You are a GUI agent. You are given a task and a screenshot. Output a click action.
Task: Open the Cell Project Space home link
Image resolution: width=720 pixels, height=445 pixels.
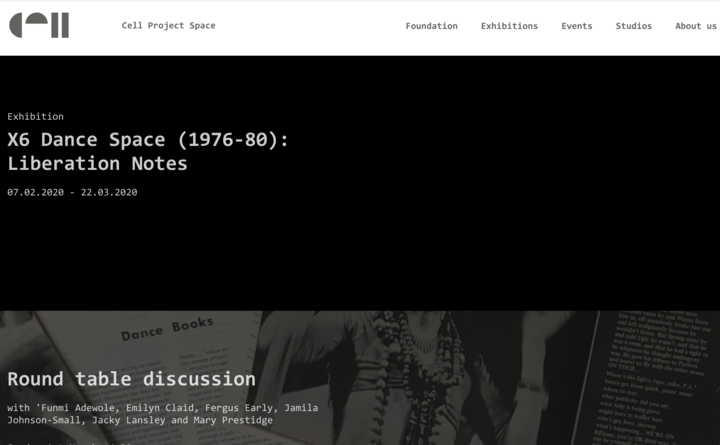click(168, 26)
